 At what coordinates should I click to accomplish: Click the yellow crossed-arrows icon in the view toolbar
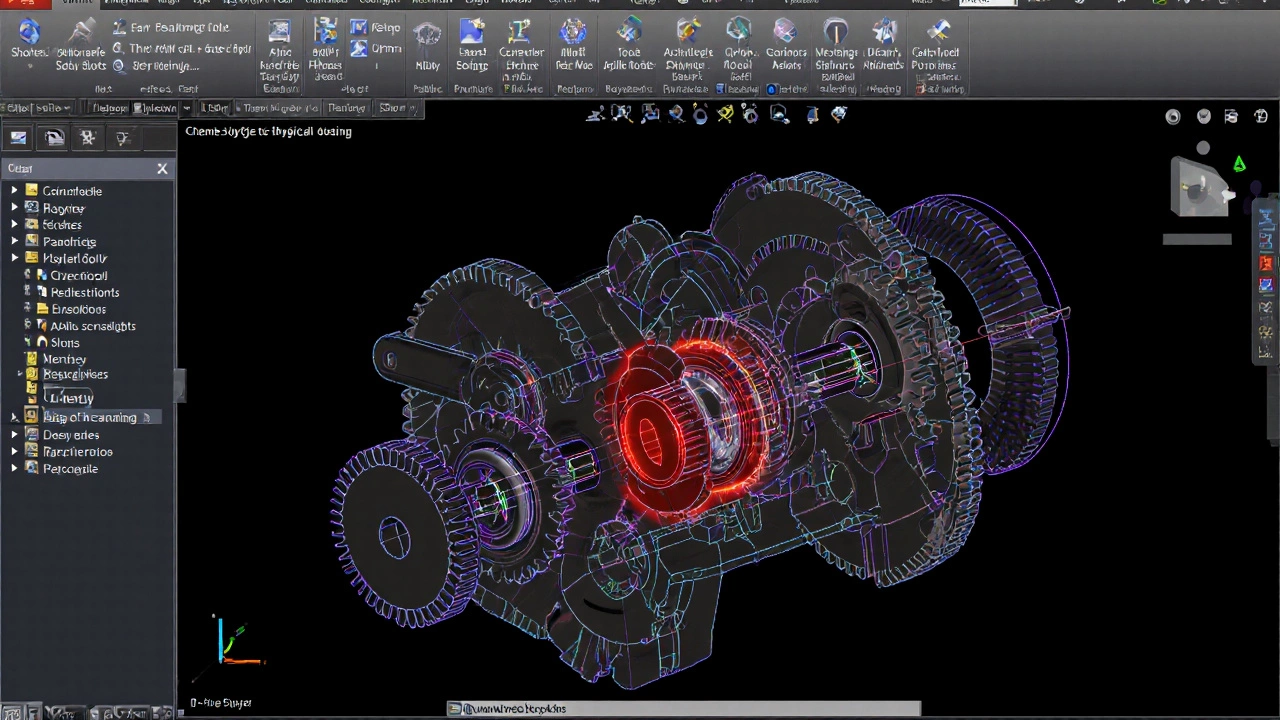(x=725, y=115)
